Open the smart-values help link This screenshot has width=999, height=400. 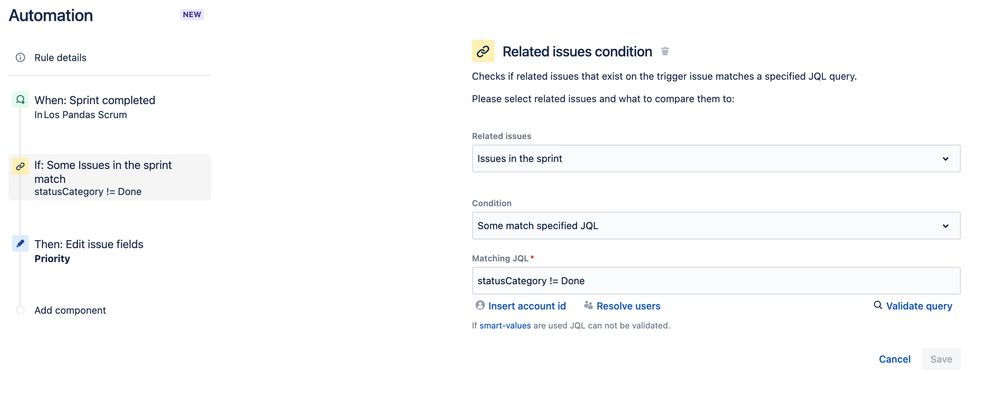click(505, 326)
